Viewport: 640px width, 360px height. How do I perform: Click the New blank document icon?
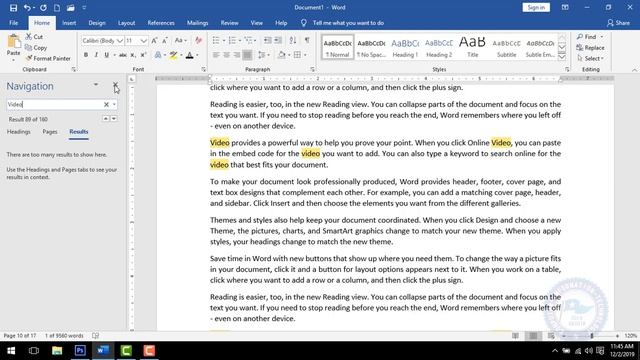[57, 8]
